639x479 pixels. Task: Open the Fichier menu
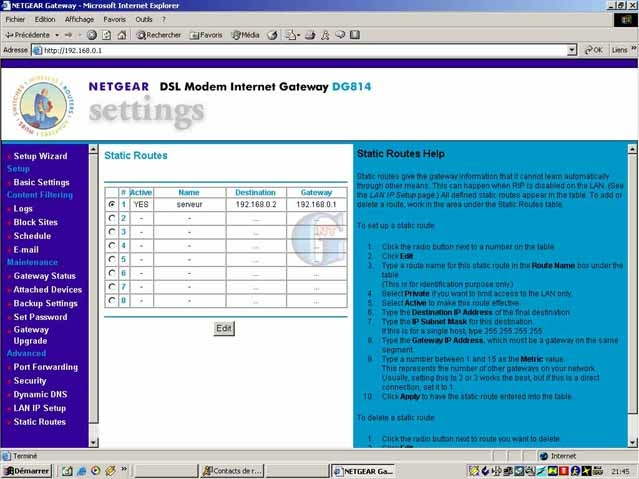click(x=15, y=19)
